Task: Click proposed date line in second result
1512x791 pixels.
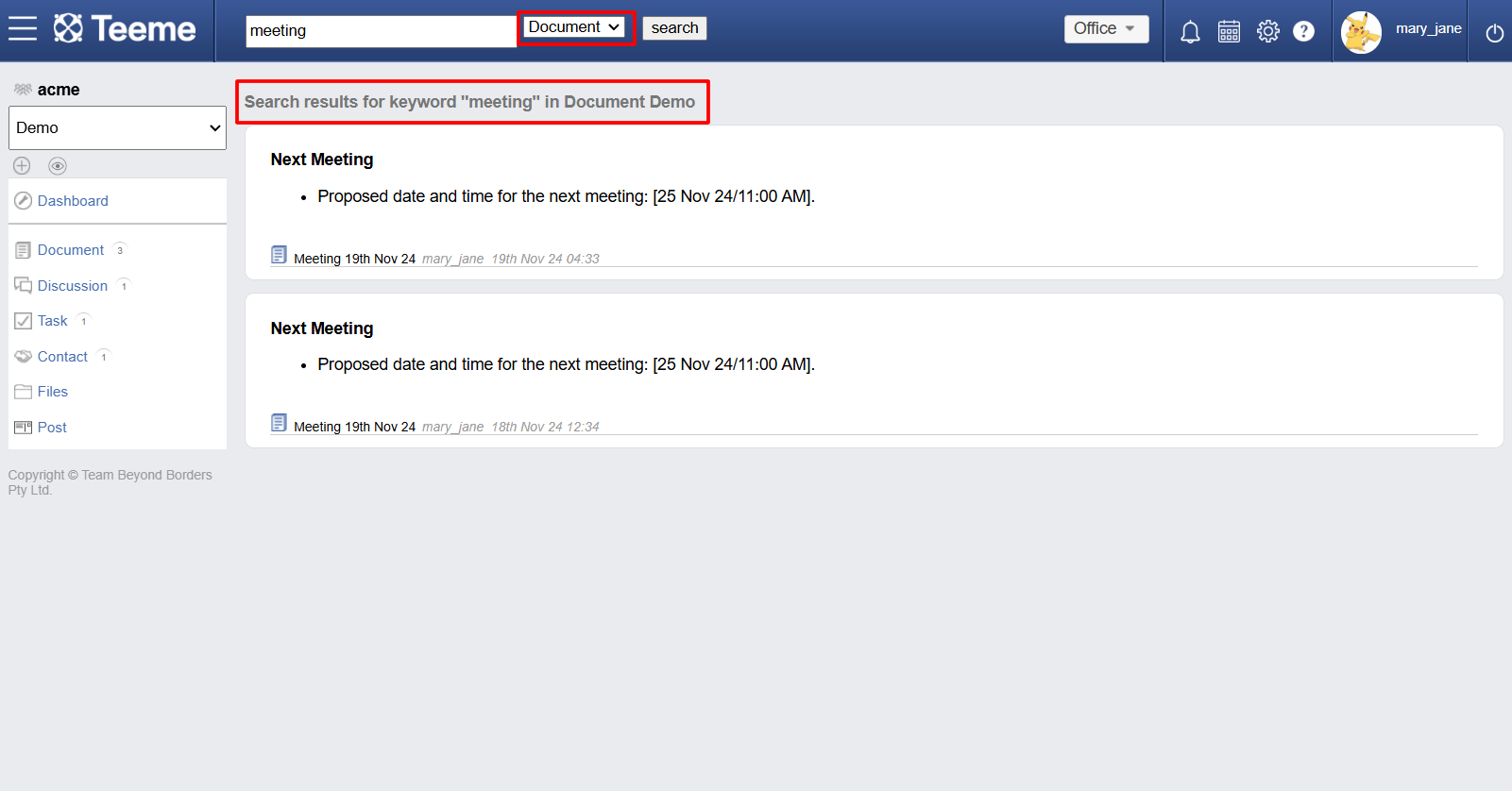Action: point(566,364)
